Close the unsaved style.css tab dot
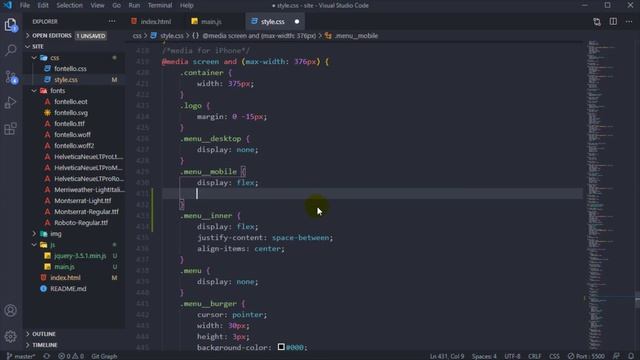 point(297,22)
